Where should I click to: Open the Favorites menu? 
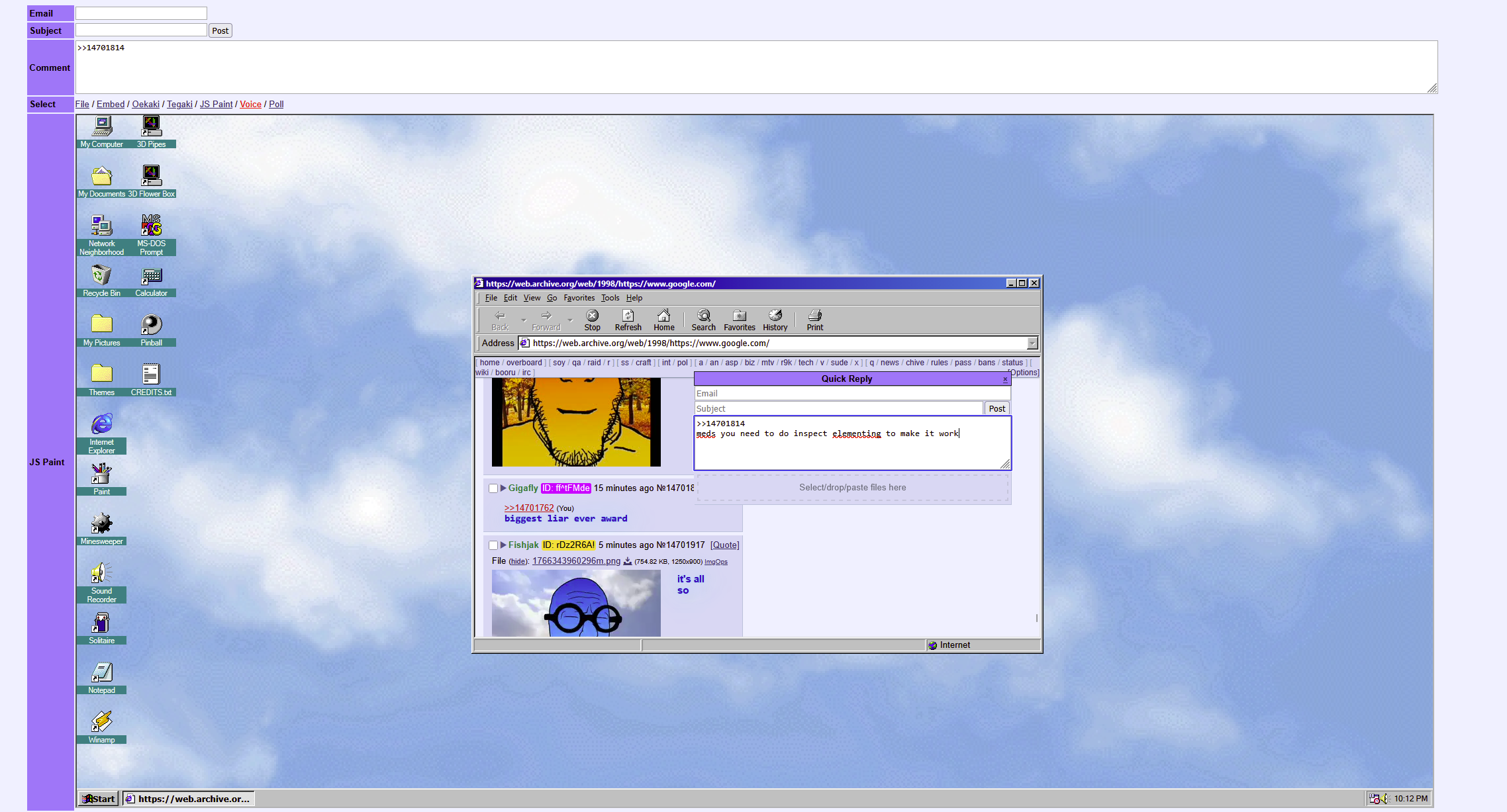click(x=579, y=298)
